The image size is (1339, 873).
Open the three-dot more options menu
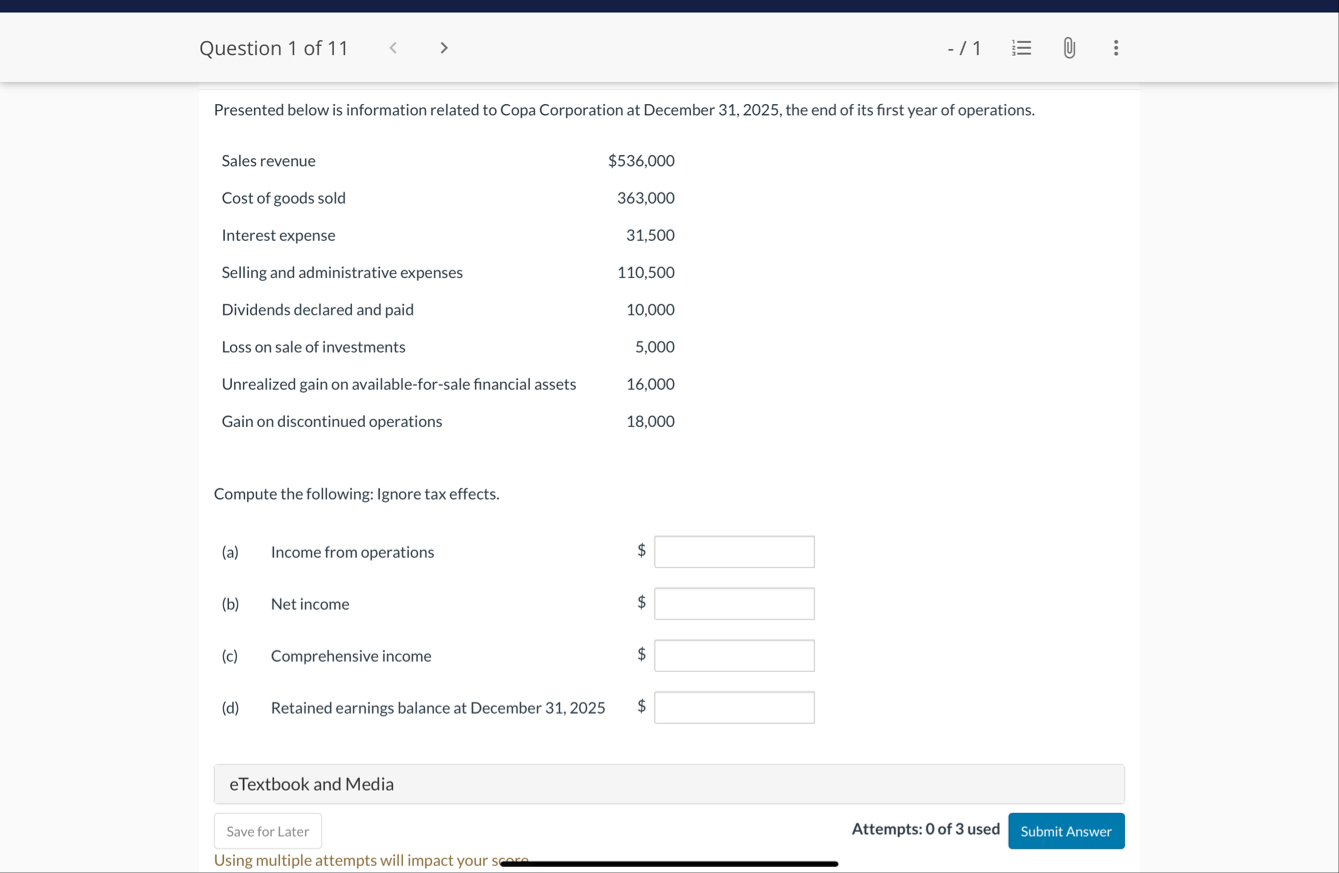(x=1116, y=48)
